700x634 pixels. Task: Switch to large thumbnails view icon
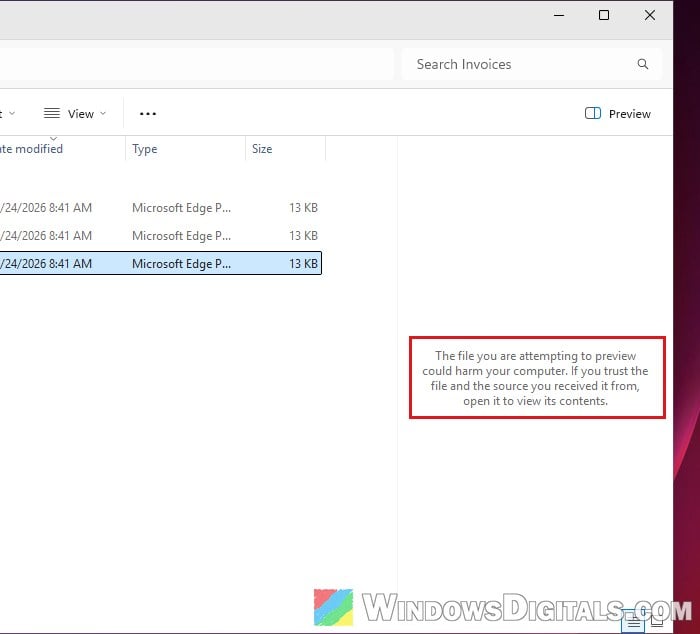pyautogui.click(x=657, y=621)
